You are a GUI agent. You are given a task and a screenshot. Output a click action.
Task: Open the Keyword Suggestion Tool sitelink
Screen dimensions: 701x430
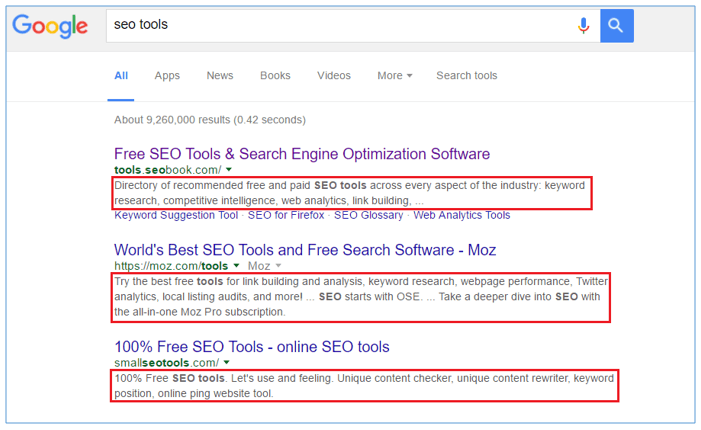[176, 215]
